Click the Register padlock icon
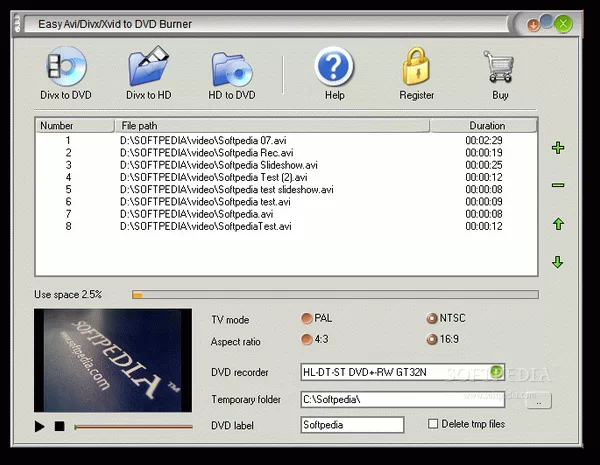The width and height of the screenshot is (600, 465). click(x=416, y=72)
